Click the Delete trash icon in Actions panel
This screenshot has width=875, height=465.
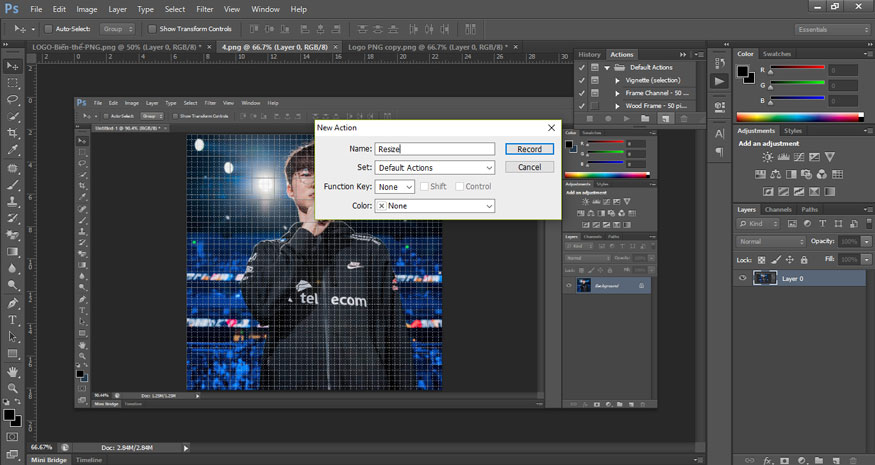pyautogui.click(x=684, y=119)
